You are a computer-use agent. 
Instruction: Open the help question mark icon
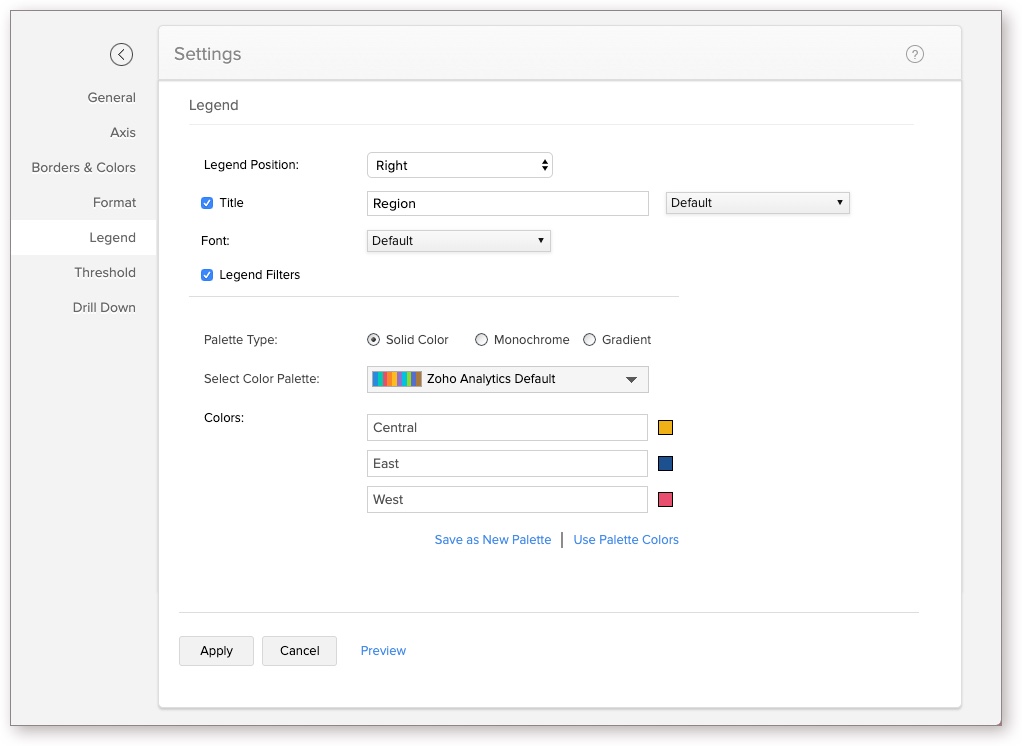pos(914,55)
